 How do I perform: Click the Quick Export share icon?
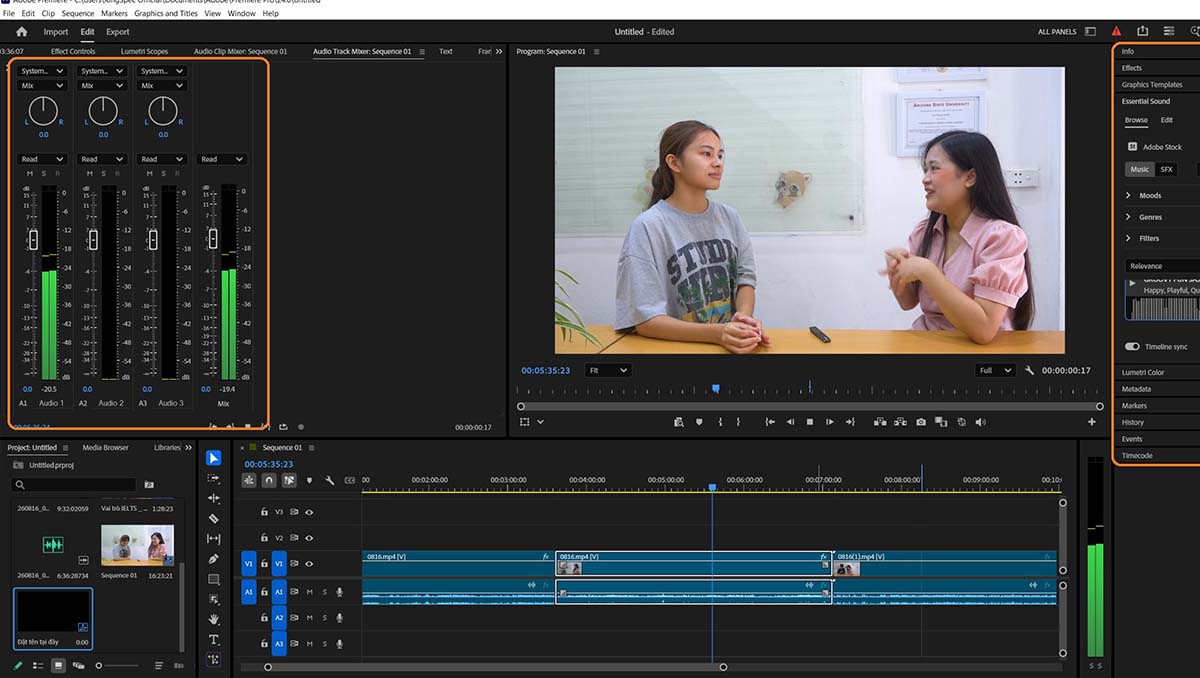pos(1143,32)
